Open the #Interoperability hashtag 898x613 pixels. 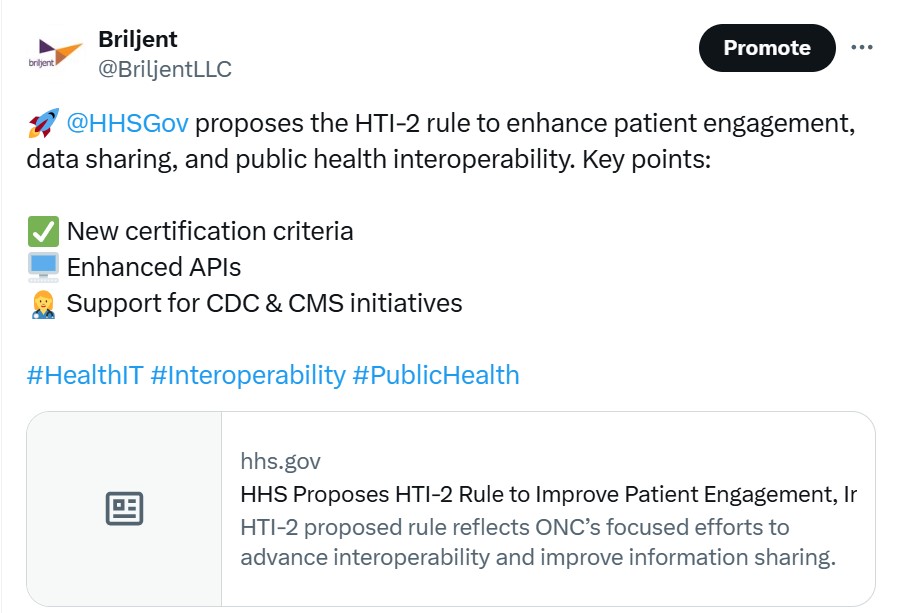click(248, 375)
